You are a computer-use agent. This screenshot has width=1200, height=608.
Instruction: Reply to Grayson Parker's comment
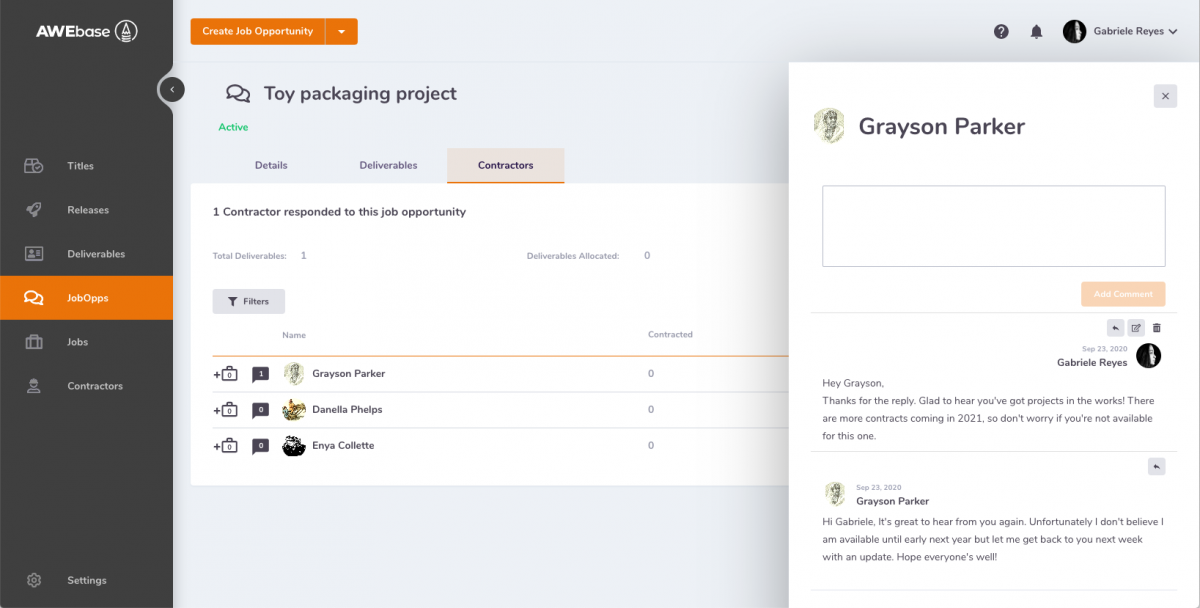click(1156, 466)
